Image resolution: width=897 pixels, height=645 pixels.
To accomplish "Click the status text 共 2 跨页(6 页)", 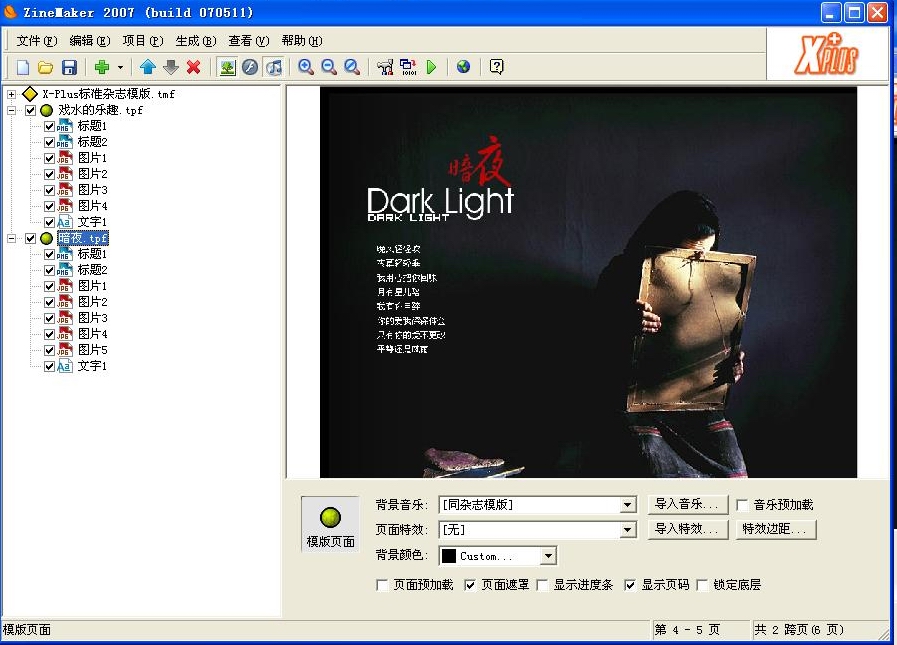I will [799, 630].
